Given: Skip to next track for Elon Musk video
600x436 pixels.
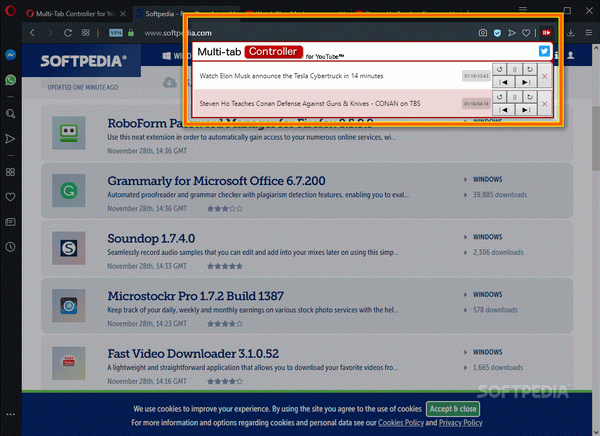Looking at the screenshot, I should 526,82.
